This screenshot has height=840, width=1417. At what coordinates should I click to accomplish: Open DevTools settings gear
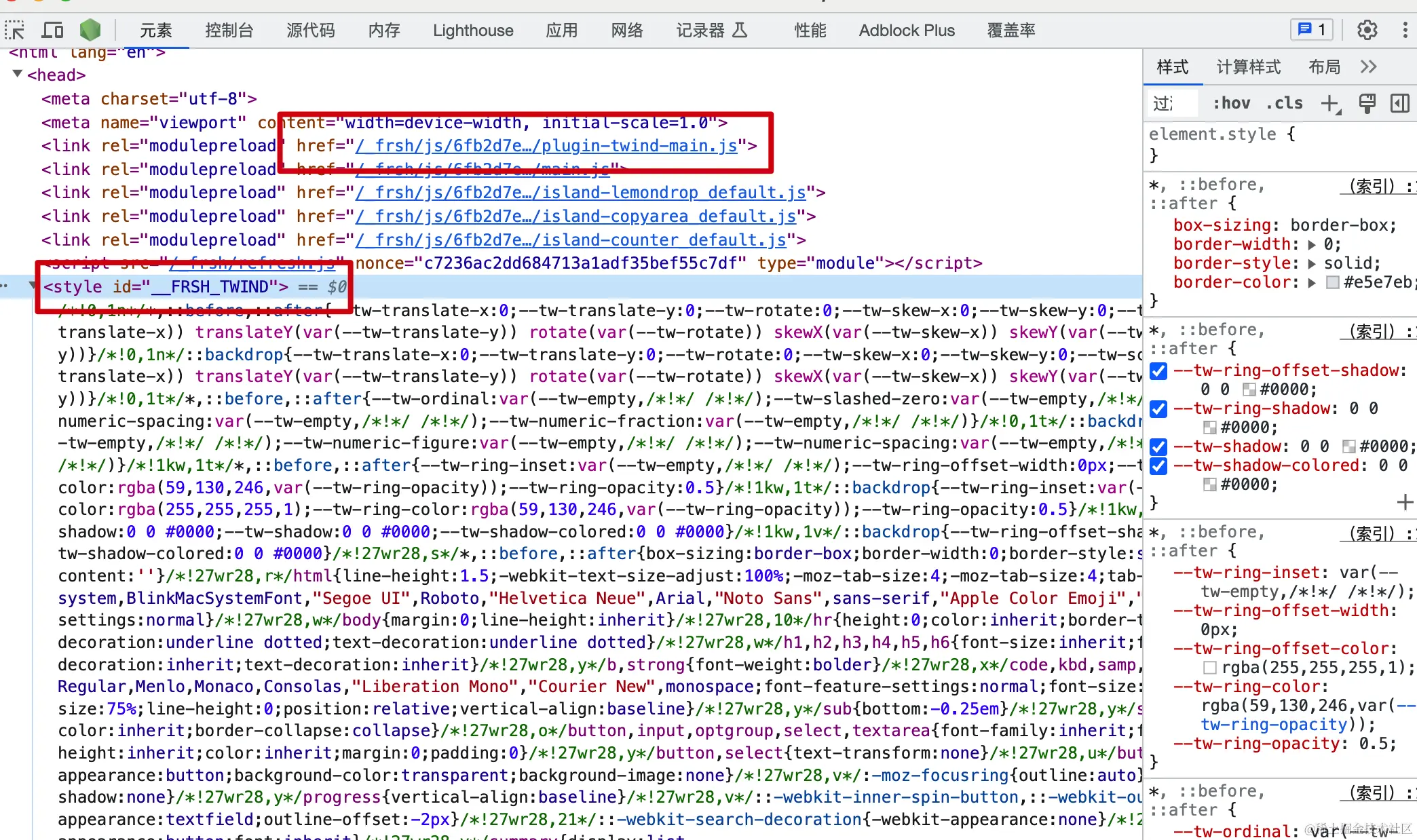[x=1367, y=31]
